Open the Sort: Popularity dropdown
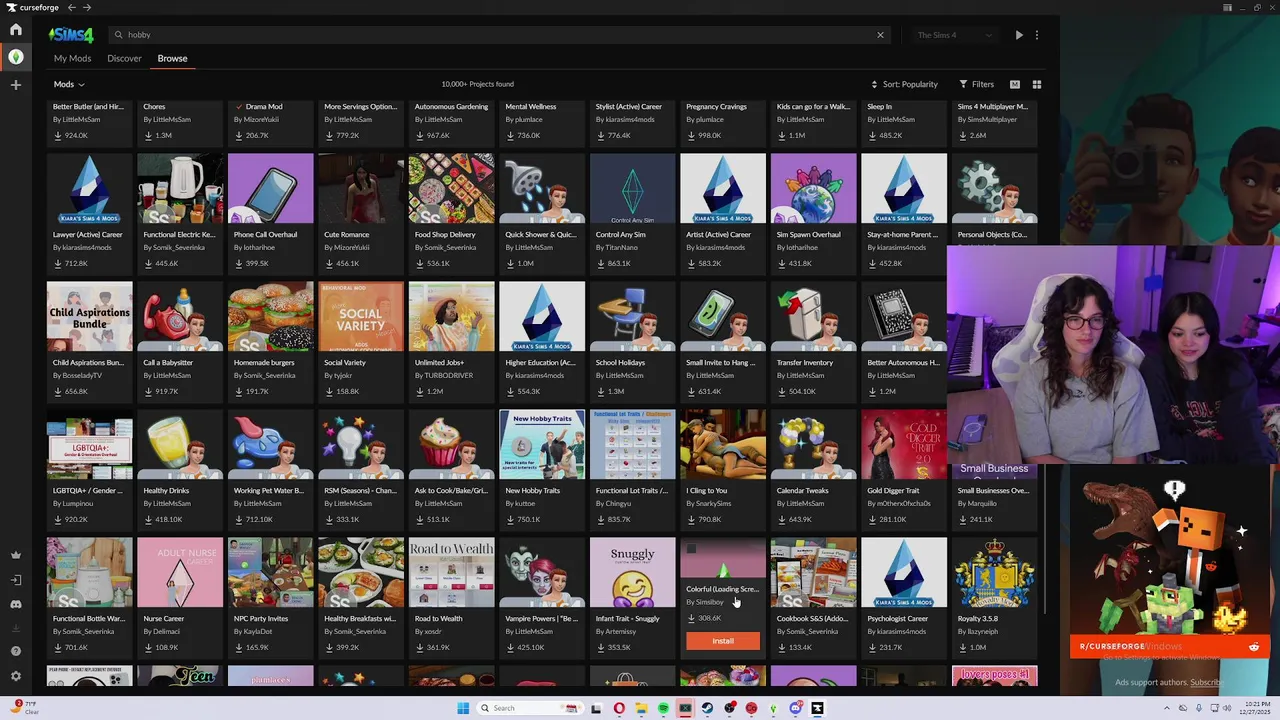The width and height of the screenshot is (1280, 720). click(x=904, y=85)
